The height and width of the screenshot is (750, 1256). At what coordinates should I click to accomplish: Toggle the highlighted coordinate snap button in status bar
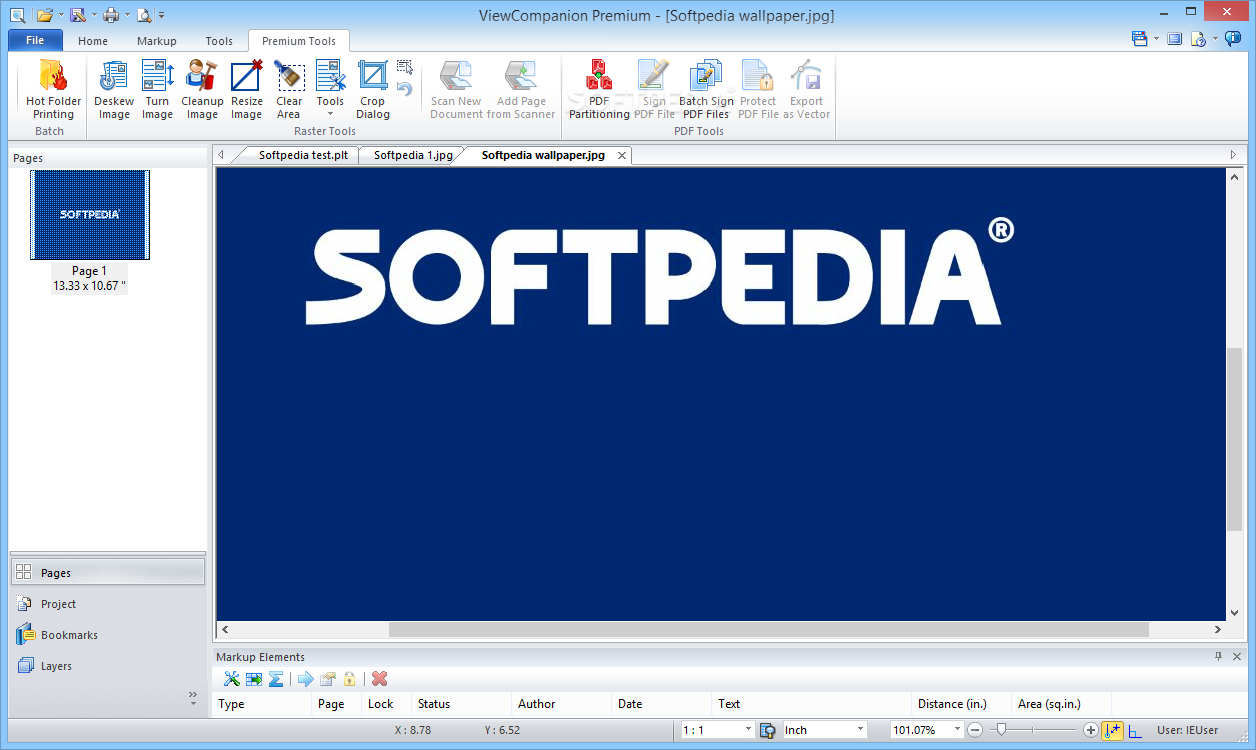(1113, 730)
